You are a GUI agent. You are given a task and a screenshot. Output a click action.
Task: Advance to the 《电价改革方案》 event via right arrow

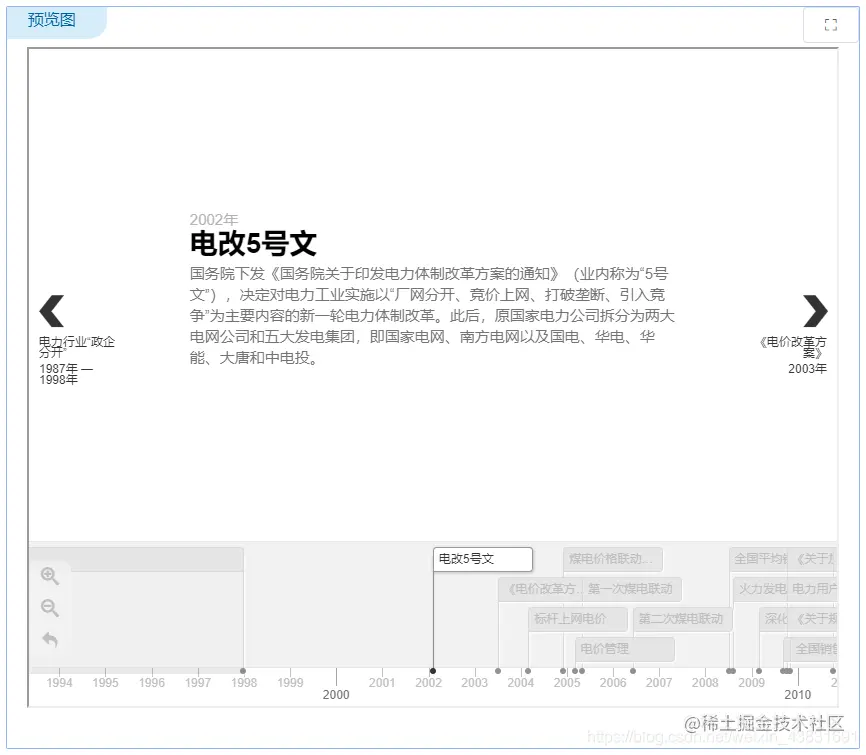(x=814, y=311)
